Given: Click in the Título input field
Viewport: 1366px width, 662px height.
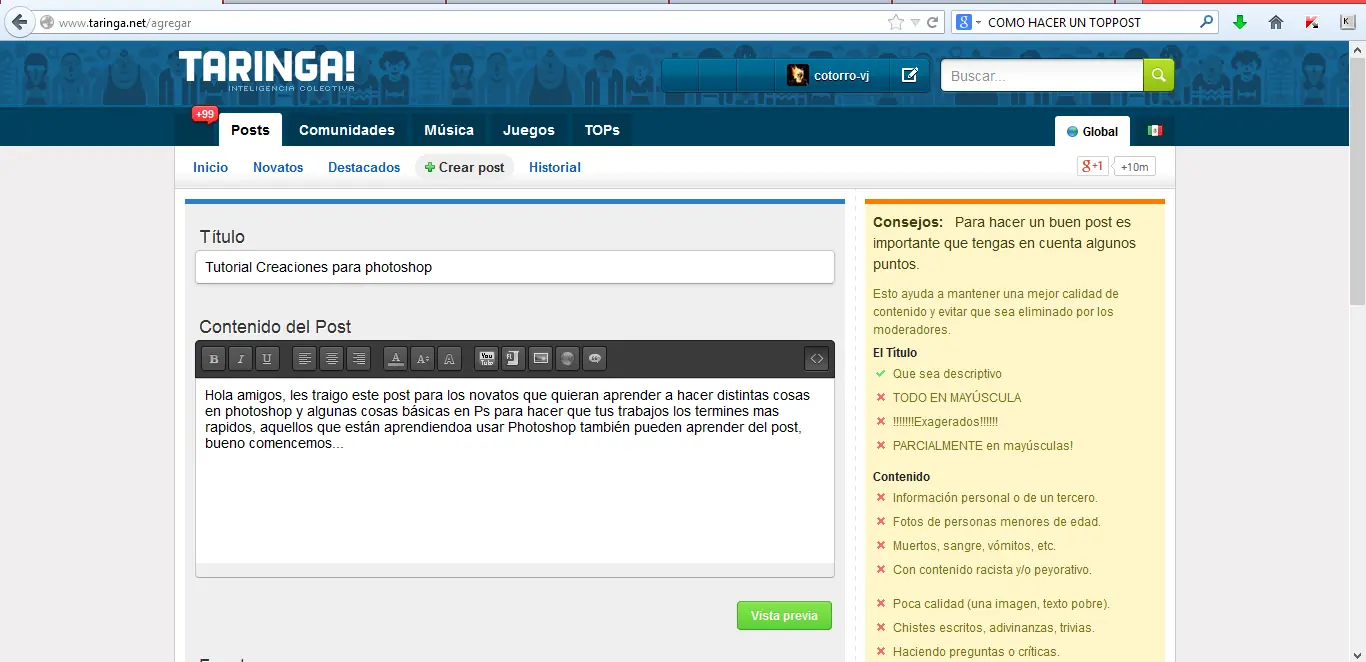Looking at the screenshot, I should pyautogui.click(x=514, y=267).
